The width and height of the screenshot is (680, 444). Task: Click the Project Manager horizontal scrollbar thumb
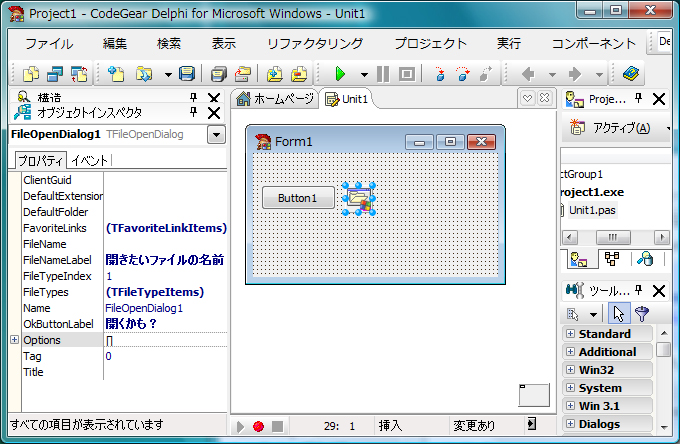coord(613,237)
